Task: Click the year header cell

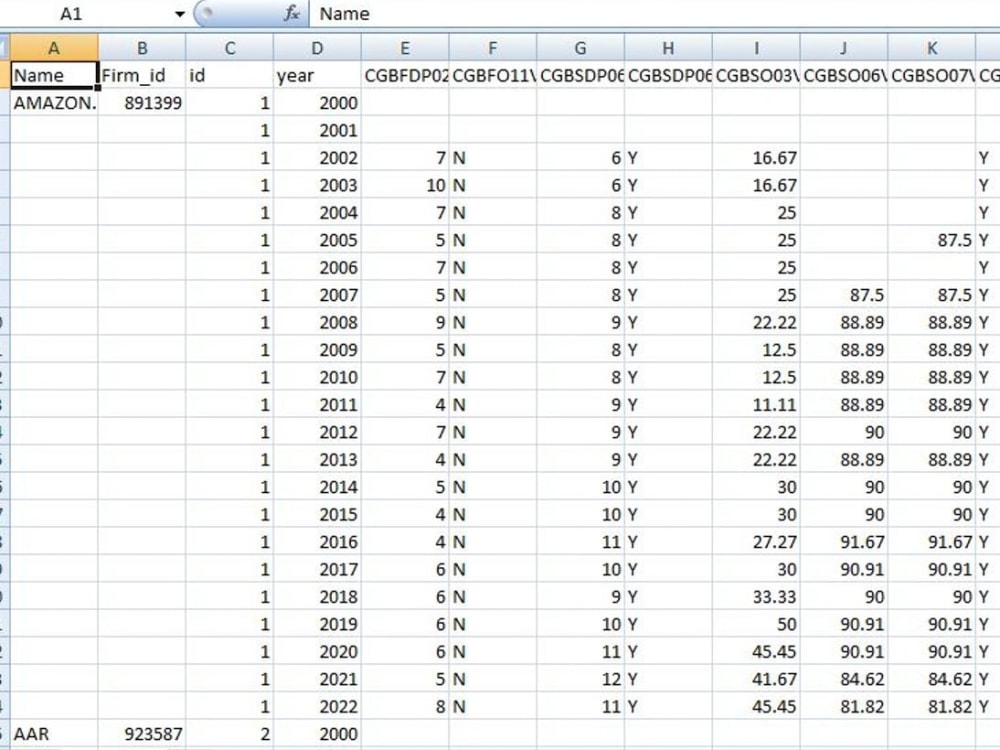Action: point(318,75)
